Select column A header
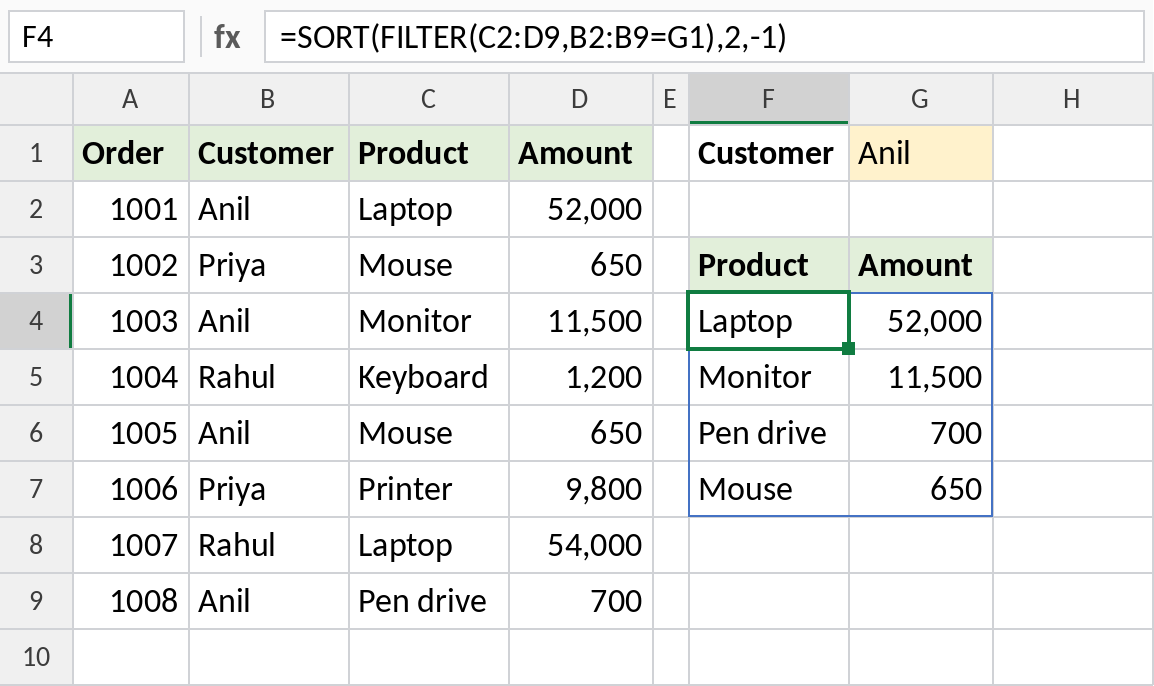This screenshot has height=686, width=1154. coord(130,99)
